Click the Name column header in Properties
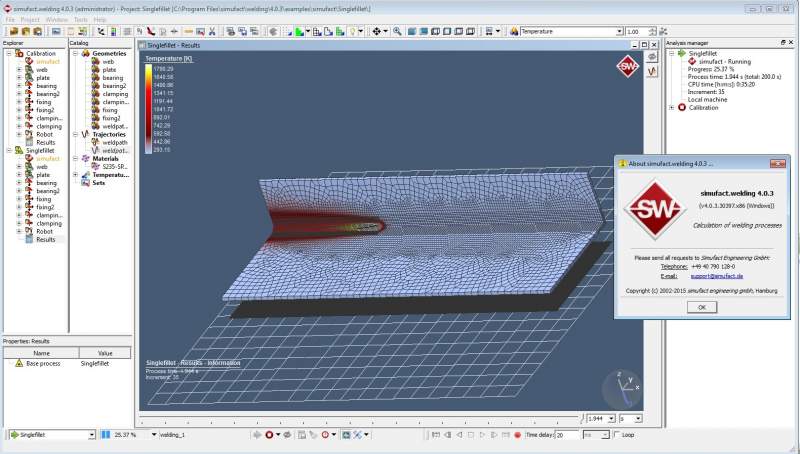This screenshot has height=454, width=800. [41, 353]
